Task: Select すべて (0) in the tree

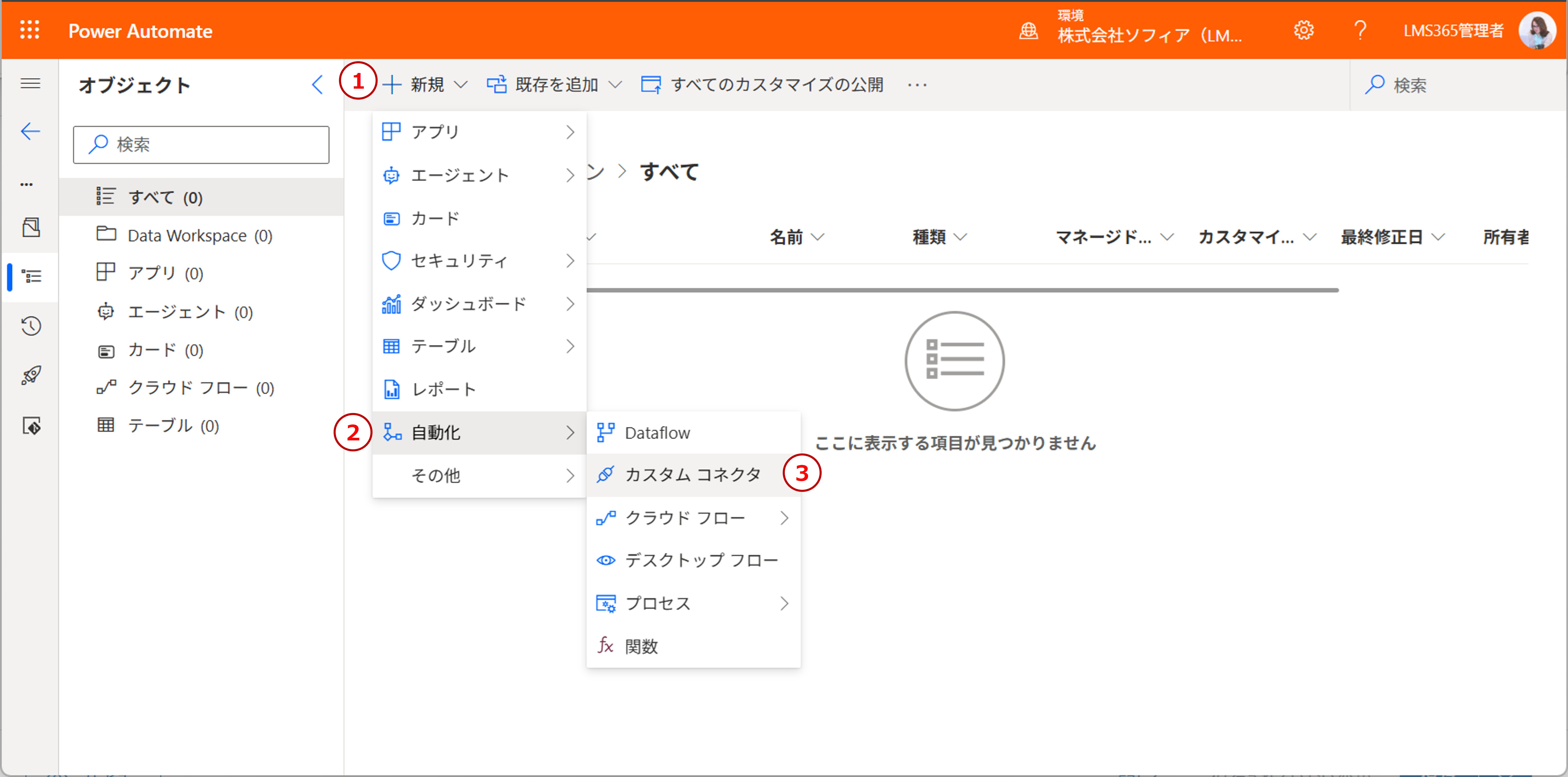Action: coord(201,197)
